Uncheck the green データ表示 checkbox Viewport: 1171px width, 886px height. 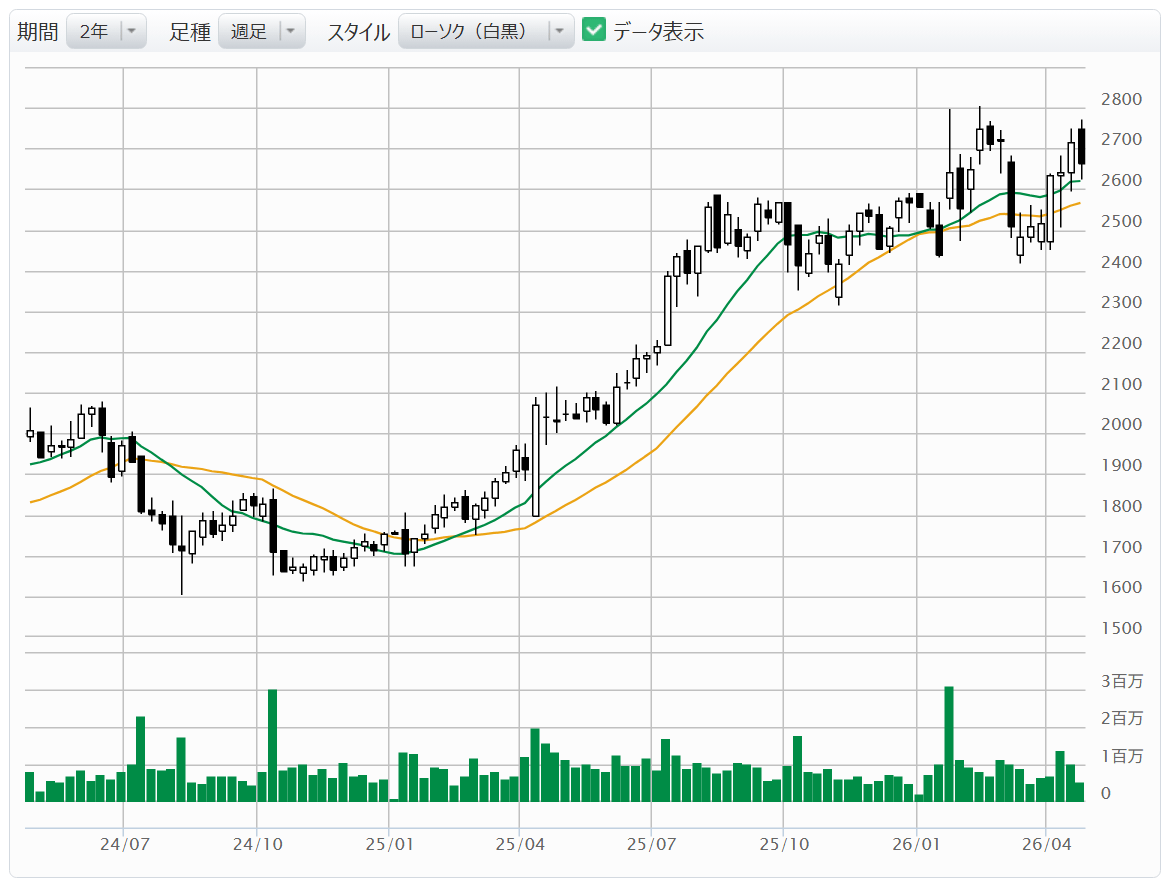[594, 31]
